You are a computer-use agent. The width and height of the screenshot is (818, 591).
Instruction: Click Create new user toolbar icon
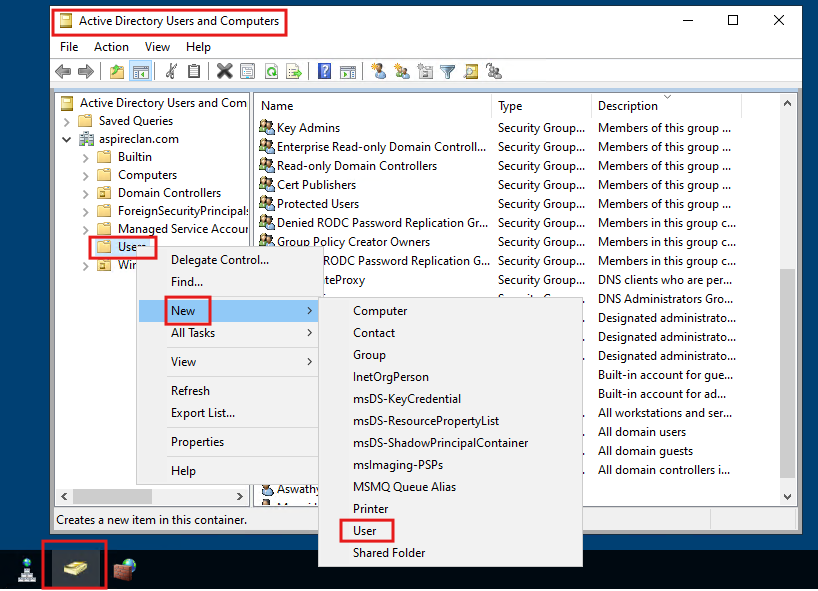[379, 71]
